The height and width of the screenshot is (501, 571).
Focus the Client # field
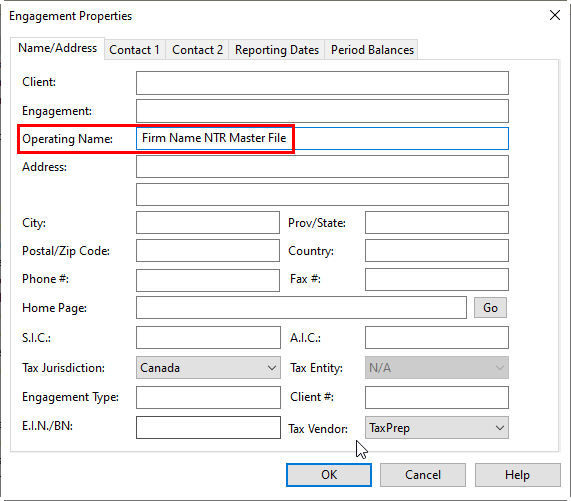pos(437,398)
